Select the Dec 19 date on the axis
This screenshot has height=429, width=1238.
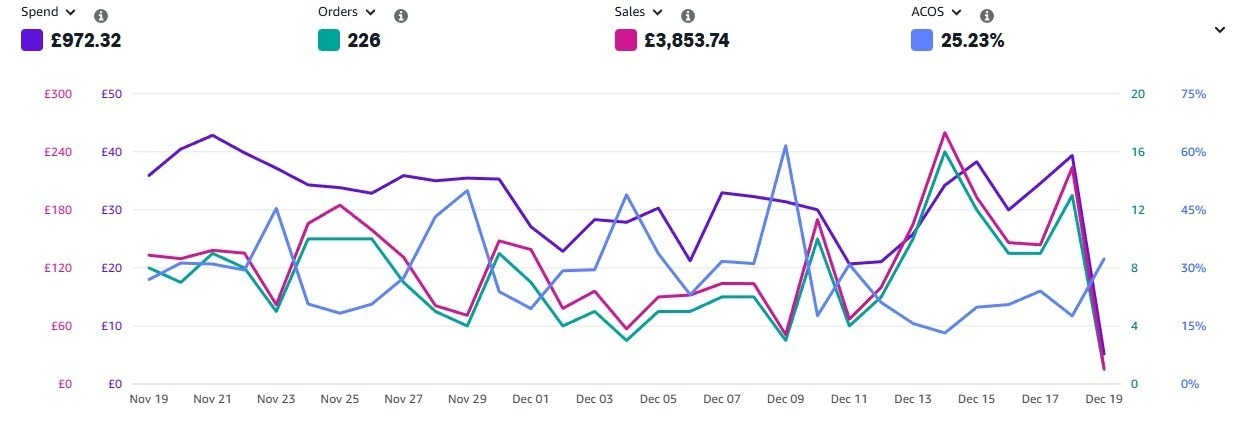(x=1103, y=399)
